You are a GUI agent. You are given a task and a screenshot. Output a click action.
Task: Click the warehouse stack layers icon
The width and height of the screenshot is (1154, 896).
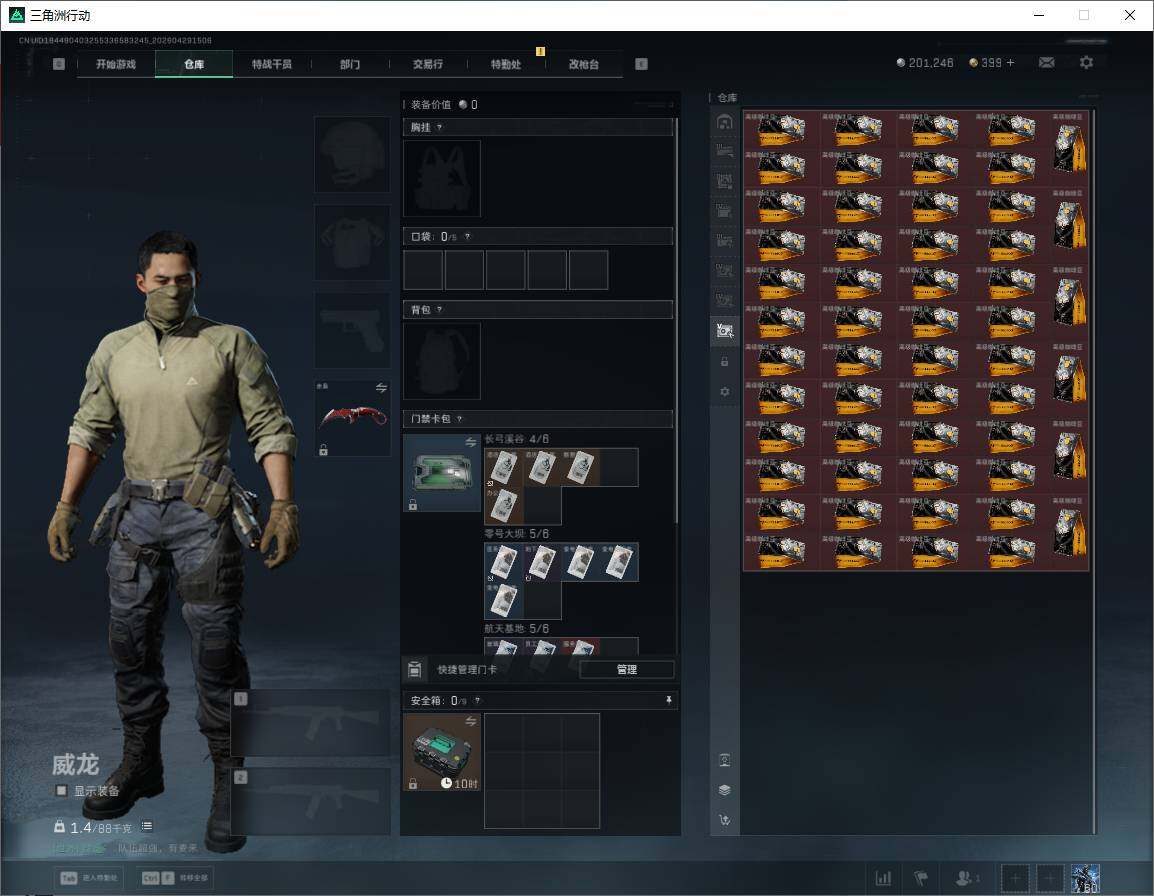click(724, 790)
